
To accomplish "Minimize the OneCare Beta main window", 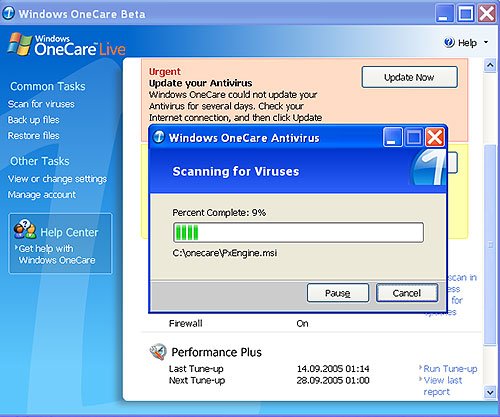I will (444, 13).
